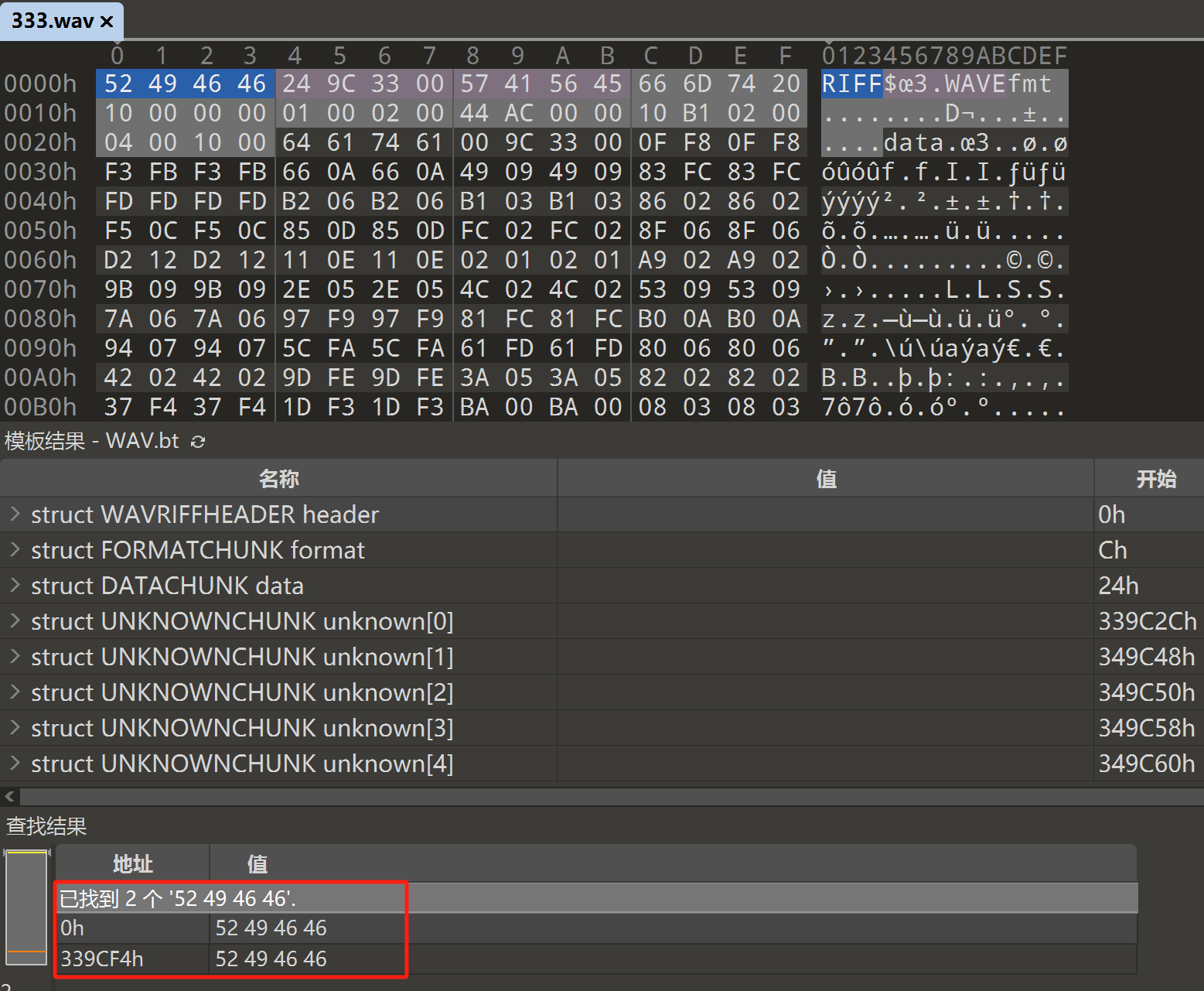Expand struct WAVRIFFHEADER header
The width and height of the screenshot is (1204, 991).
click(14, 514)
